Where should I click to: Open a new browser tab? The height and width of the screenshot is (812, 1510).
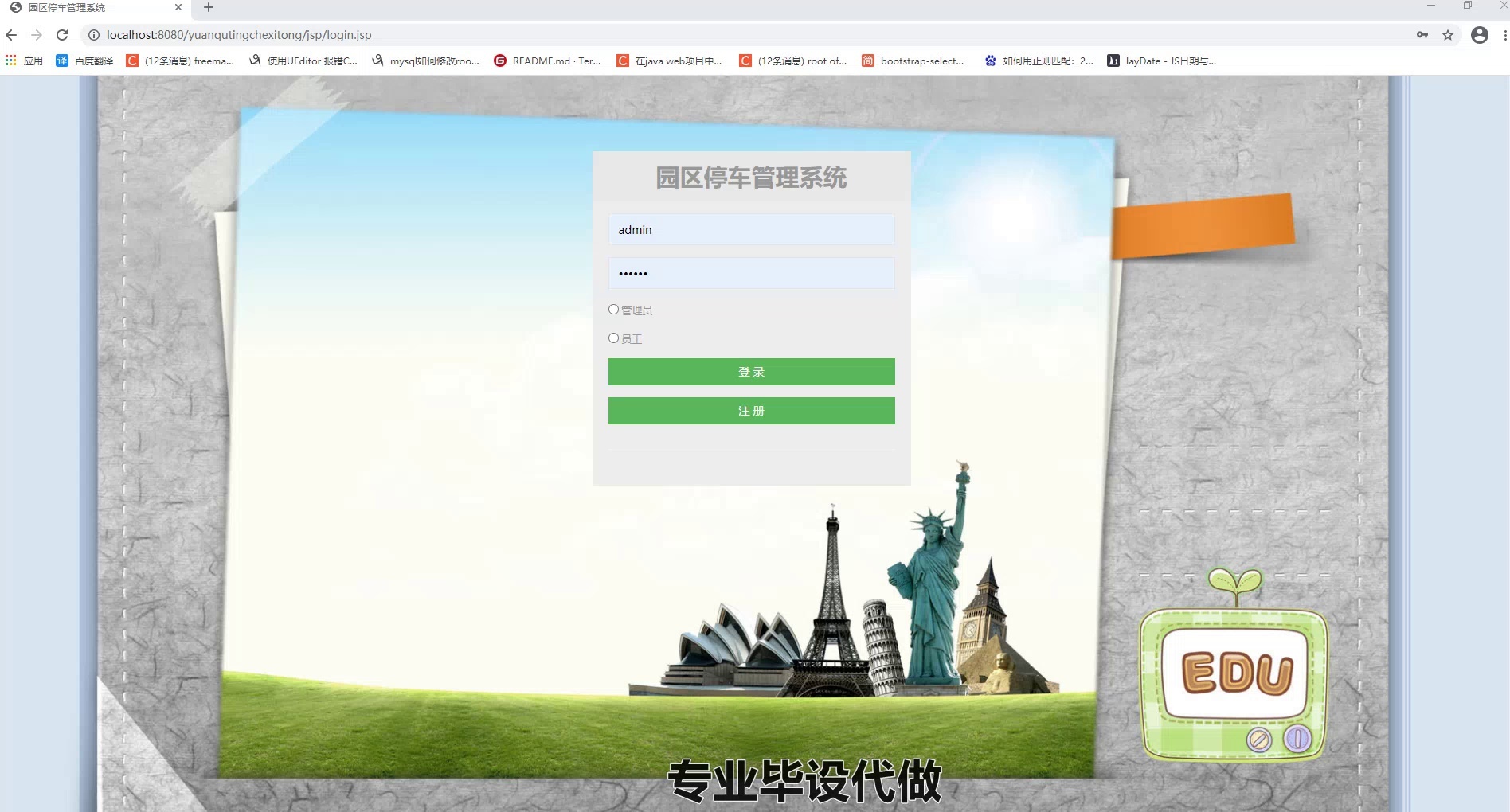pyautogui.click(x=209, y=7)
